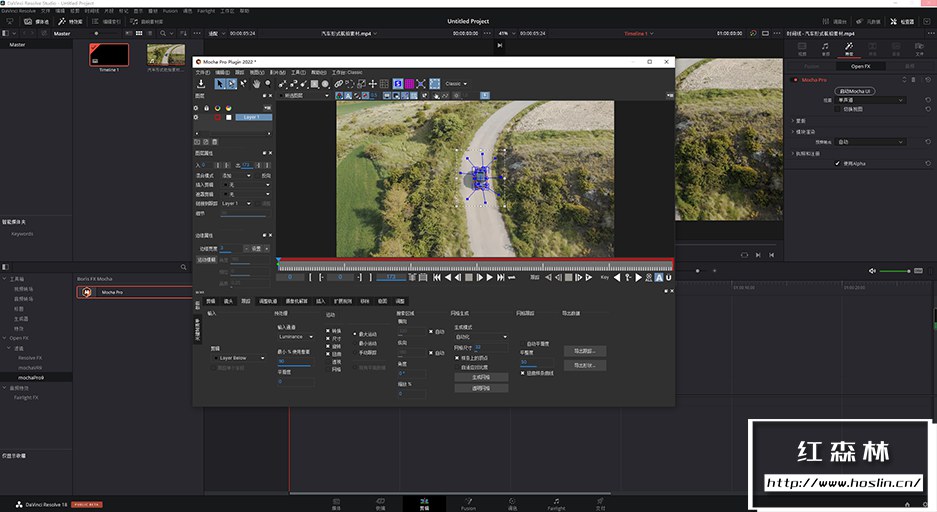
Task: Click the Zoom magnifier tool
Action: (x=267, y=84)
